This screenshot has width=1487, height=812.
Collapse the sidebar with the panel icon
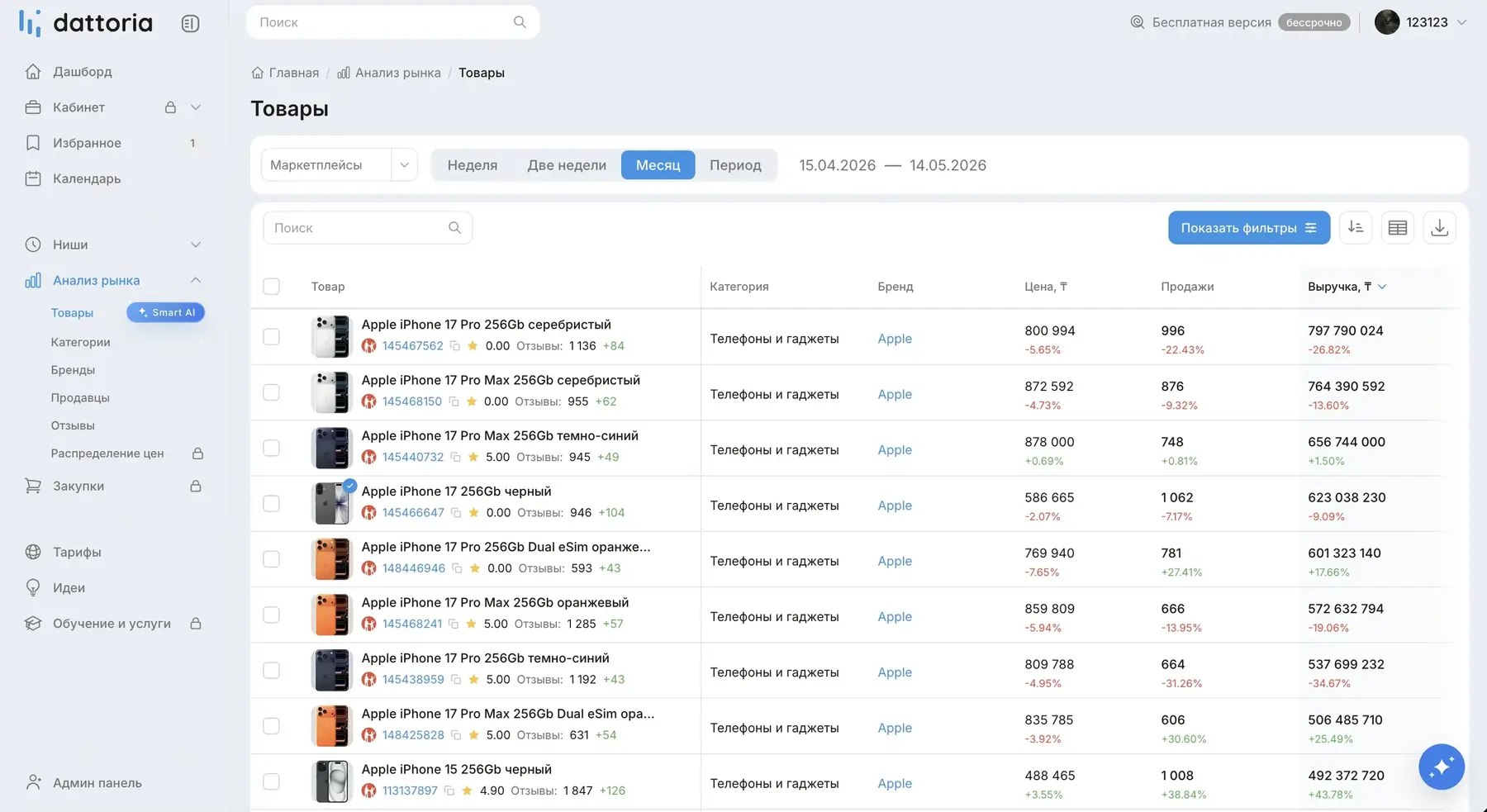[190, 23]
